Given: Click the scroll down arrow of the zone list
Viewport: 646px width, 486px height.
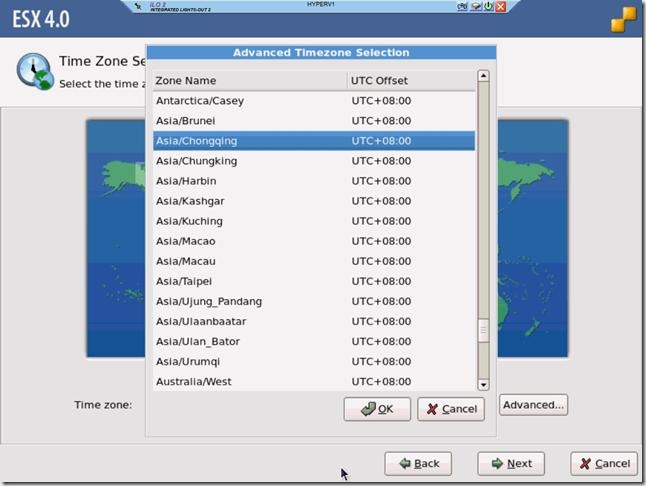Looking at the screenshot, I should (x=483, y=385).
